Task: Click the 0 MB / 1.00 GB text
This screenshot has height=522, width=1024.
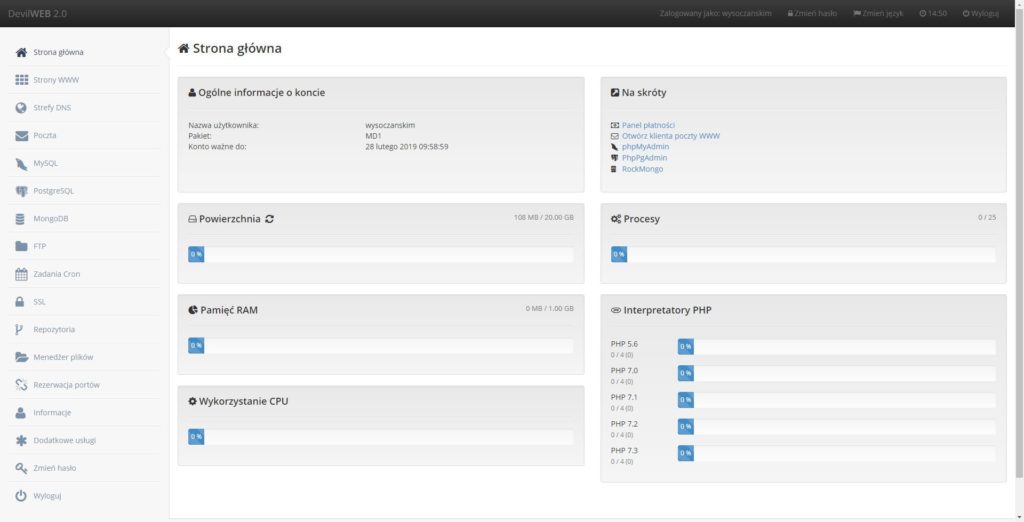Action: 549,308
